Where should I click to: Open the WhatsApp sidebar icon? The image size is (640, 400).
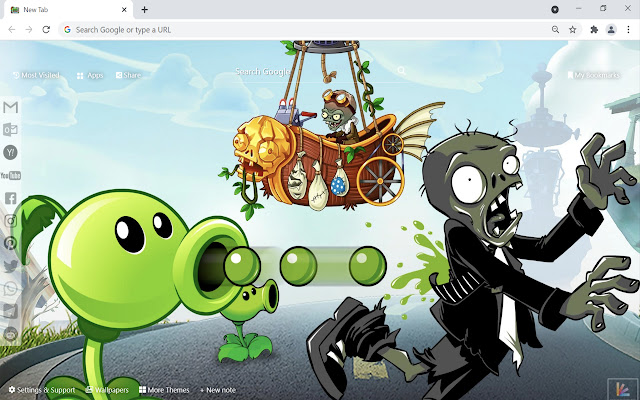click(11, 289)
